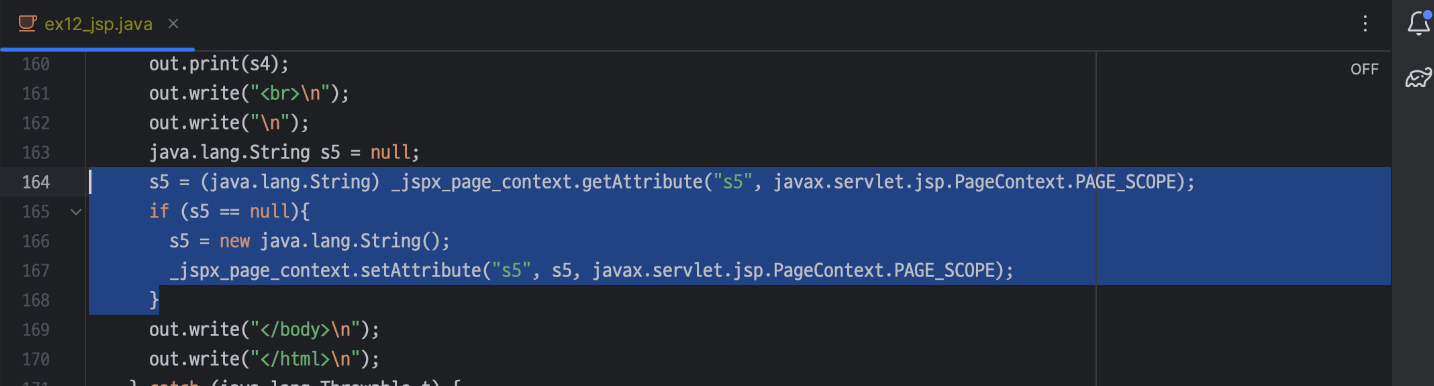Open the editor tabs more-options menu
Screen dimensions: 1434x386
1366,24
